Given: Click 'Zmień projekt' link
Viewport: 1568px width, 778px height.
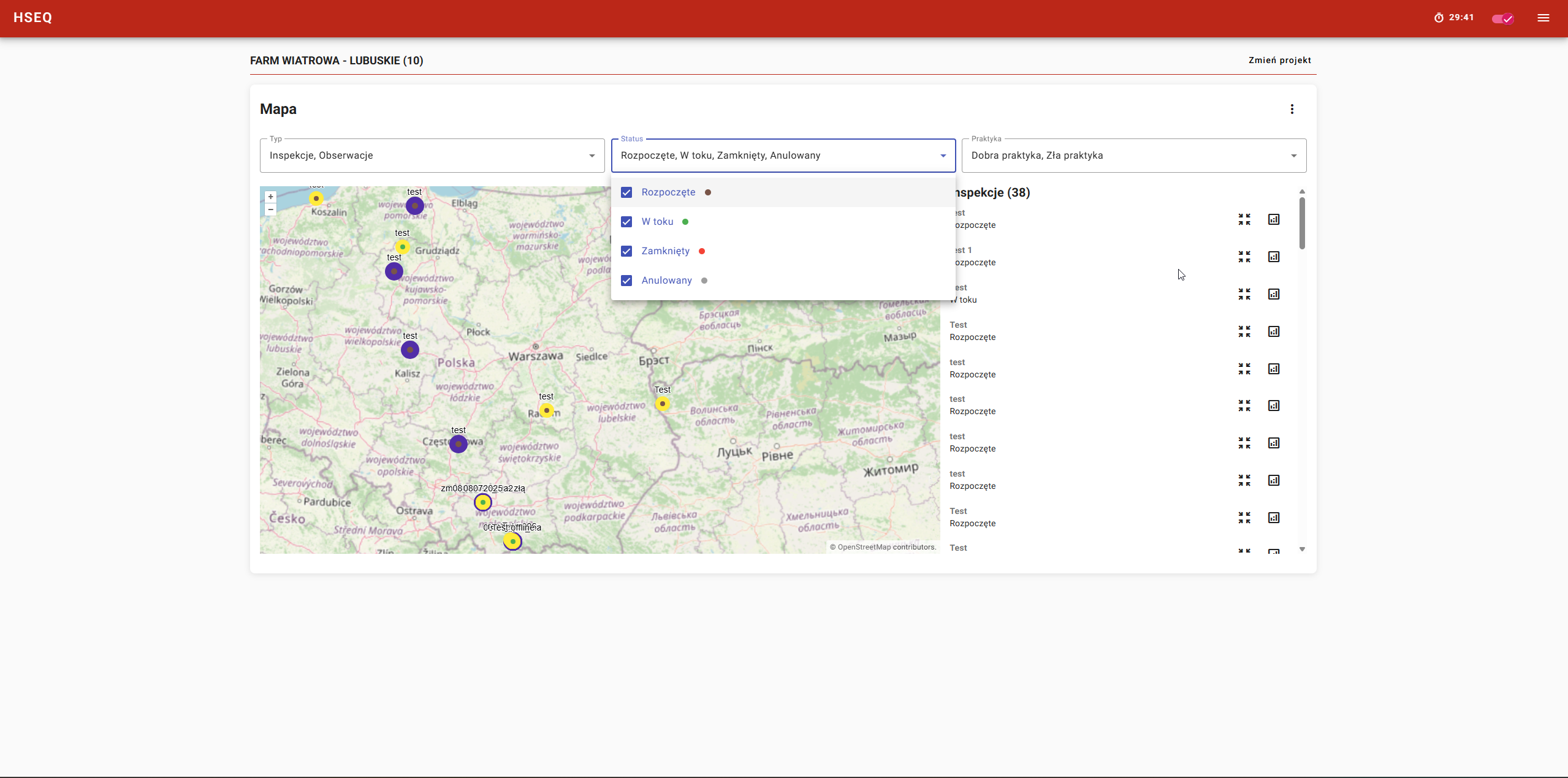Looking at the screenshot, I should (x=1279, y=60).
